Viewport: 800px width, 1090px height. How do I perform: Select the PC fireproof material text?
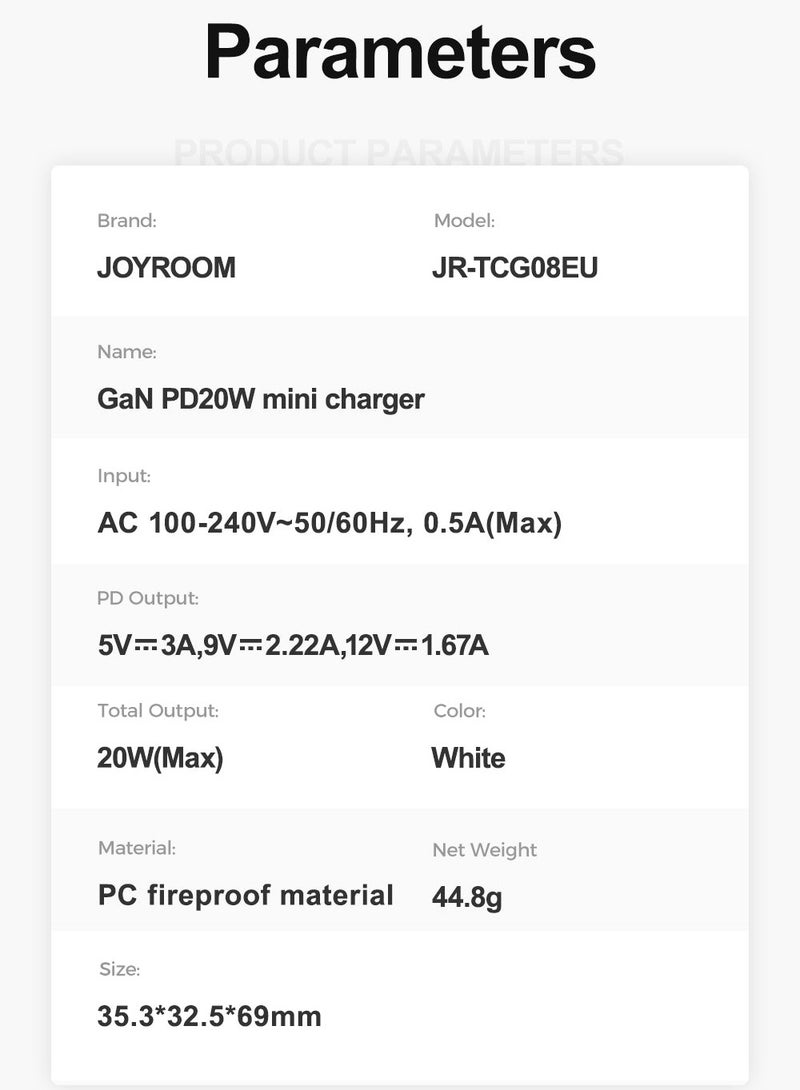(x=245, y=895)
